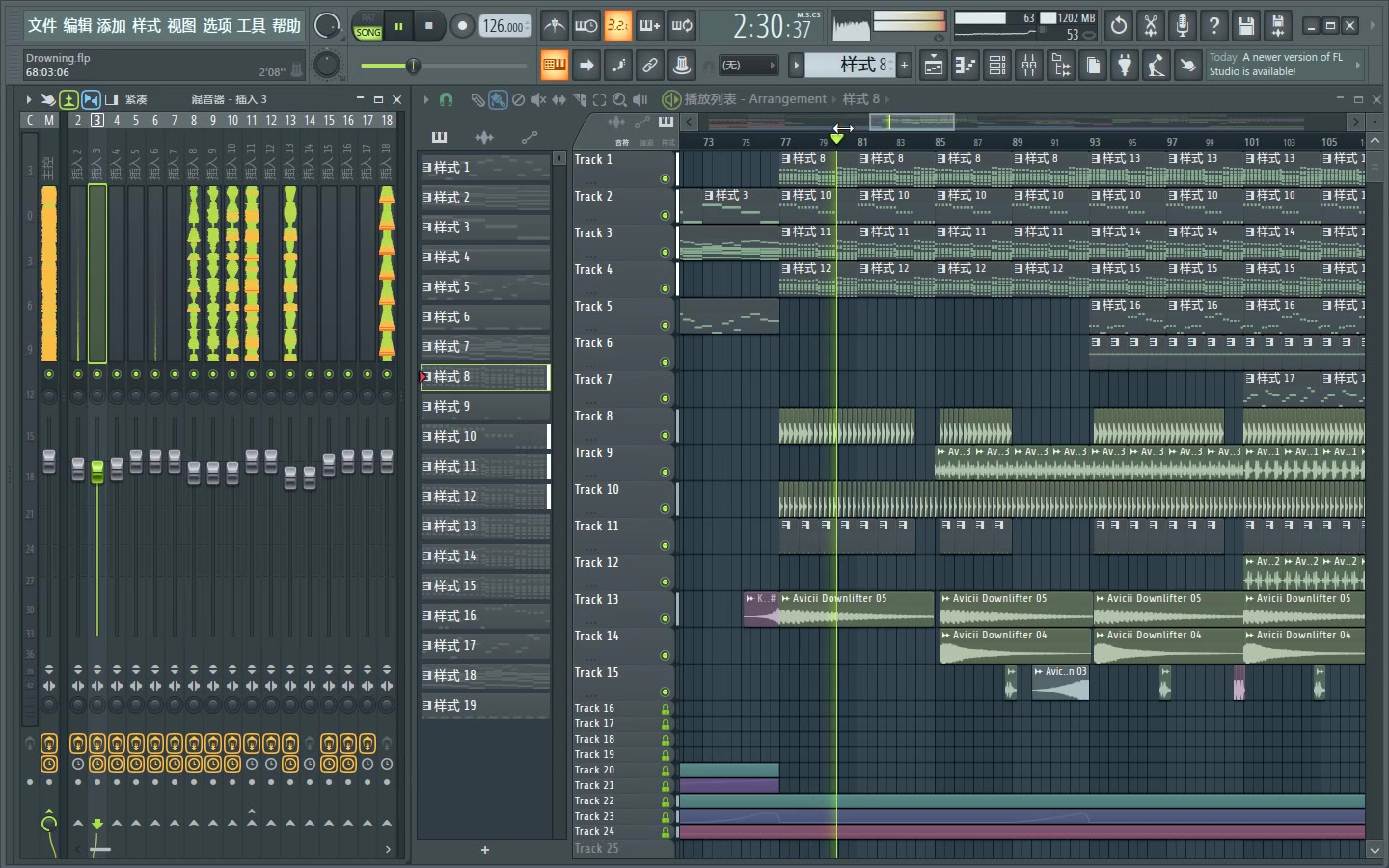
Task: Select the slice tool in playlist toolbar
Action: [x=580, y=99]
